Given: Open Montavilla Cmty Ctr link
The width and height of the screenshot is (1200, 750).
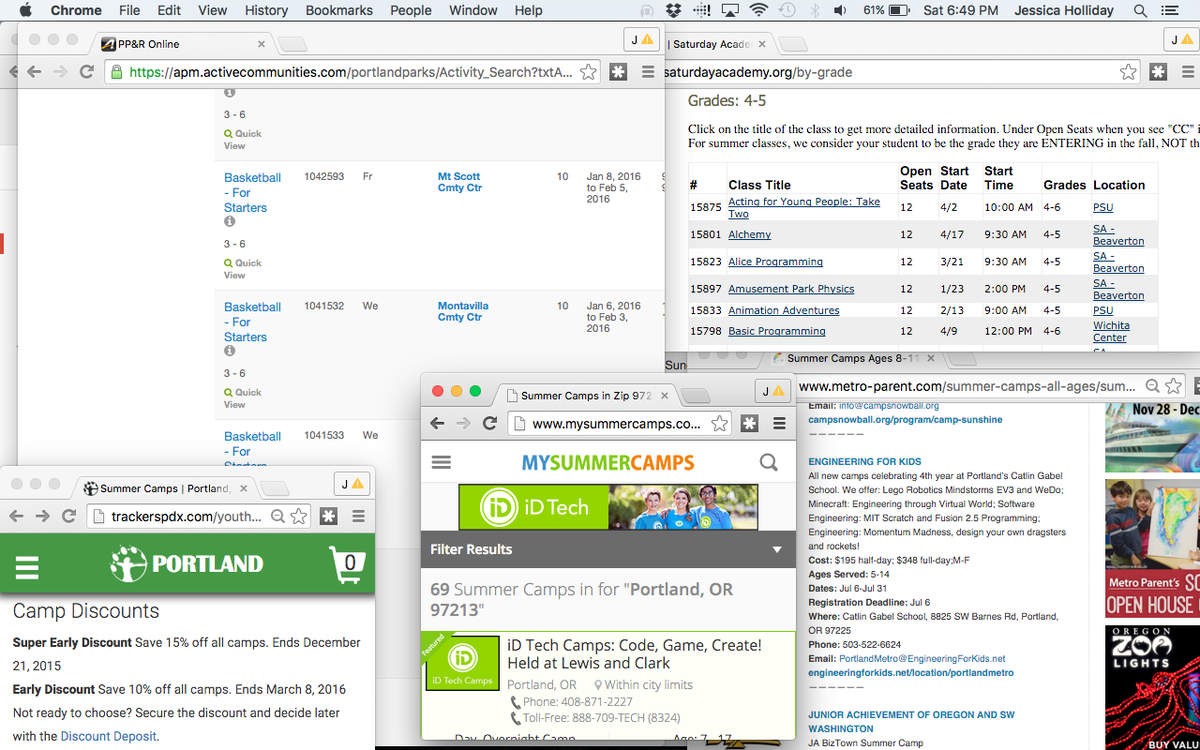Looking at the screenshot, I should coord(463,311).
